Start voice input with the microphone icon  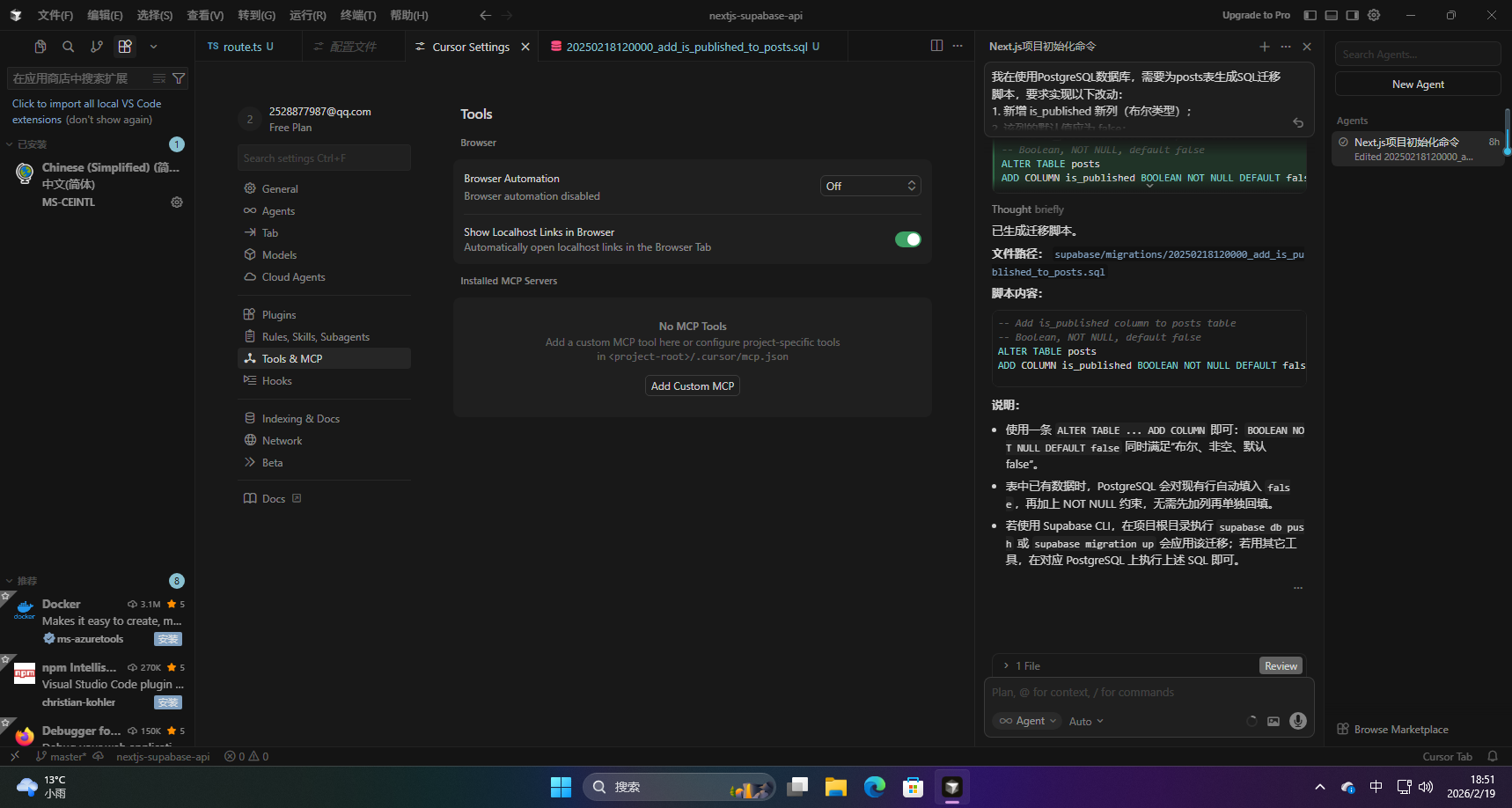click(x=1298, y=721)
